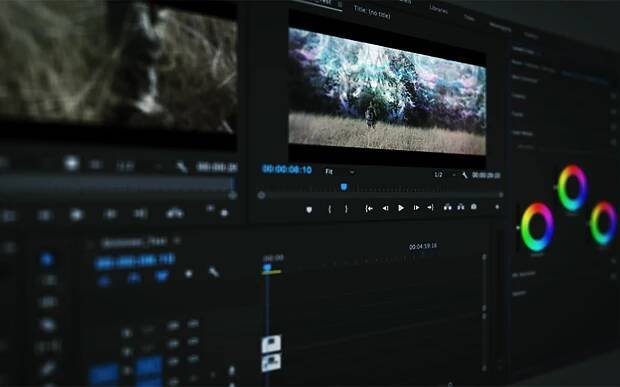Select the upper clip thumbnail in timeline
This screenshot has height=387, width=620.
[x=271, y=344]
